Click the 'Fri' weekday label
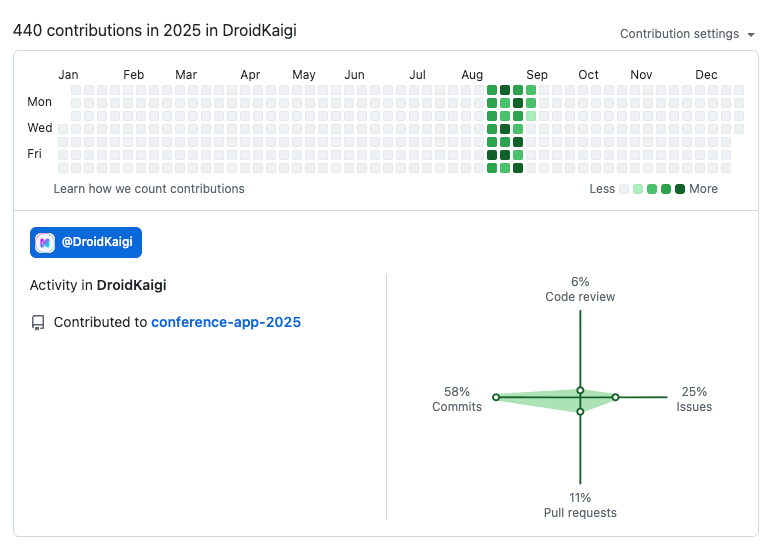This screenshot has height=556, width=780. pyautogui.click(x=34, y=154)
